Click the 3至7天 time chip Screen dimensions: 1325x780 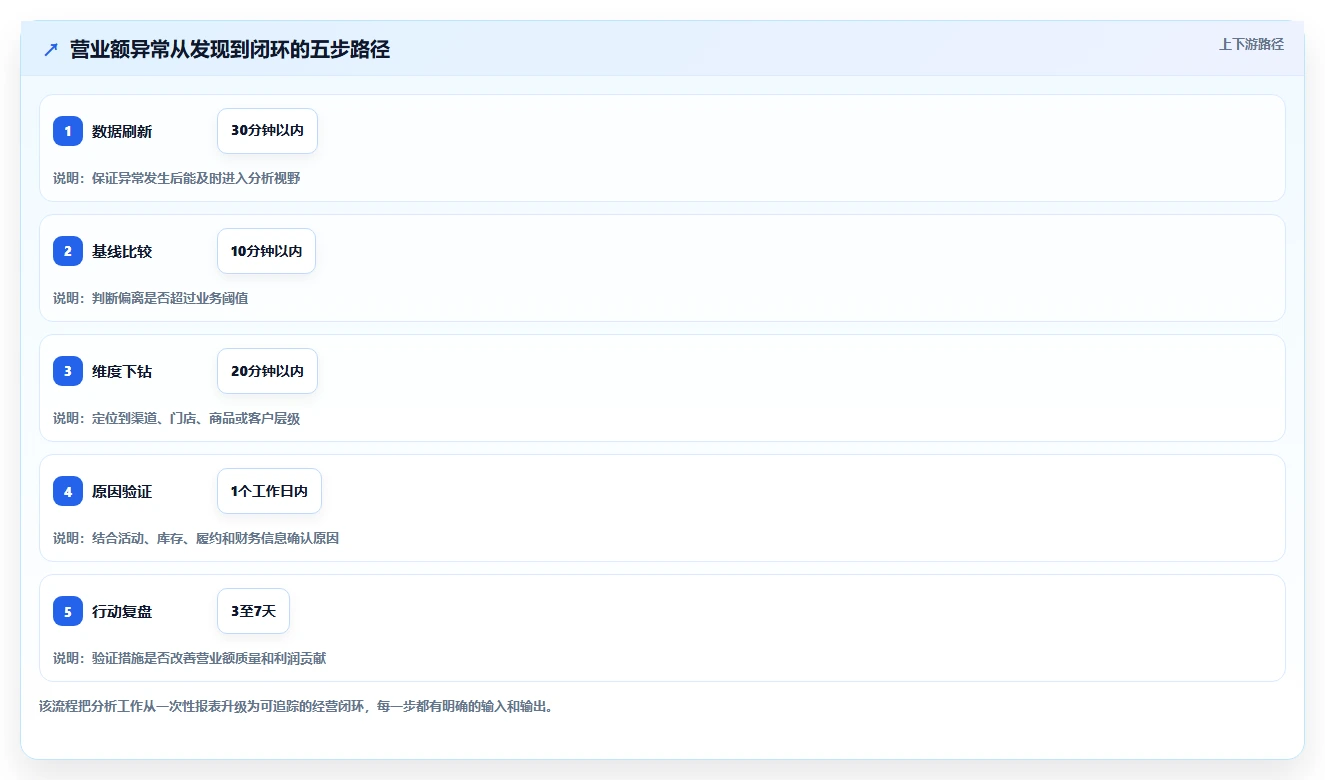point(253,611)
